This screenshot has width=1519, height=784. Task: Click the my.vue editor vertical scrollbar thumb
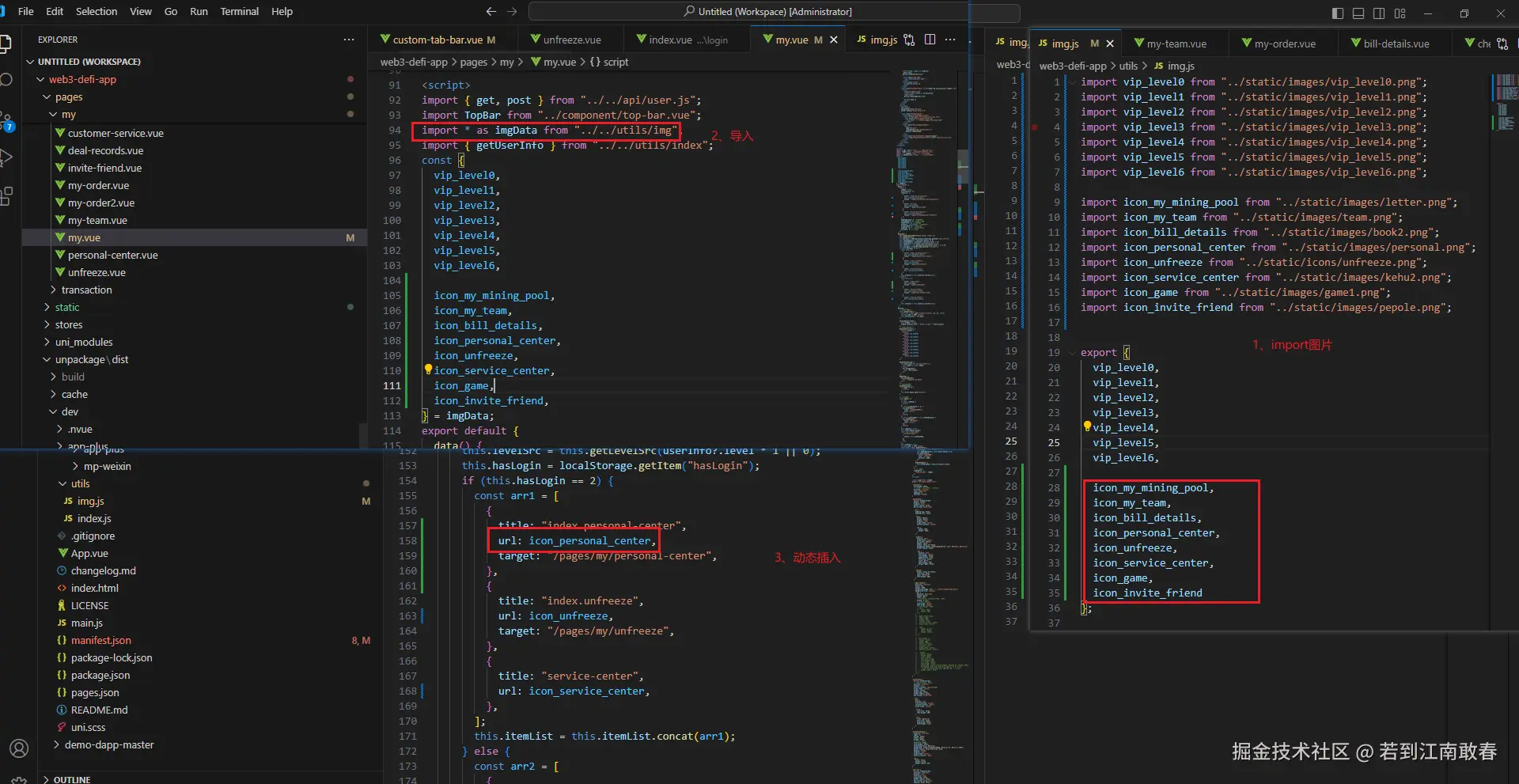963,166
